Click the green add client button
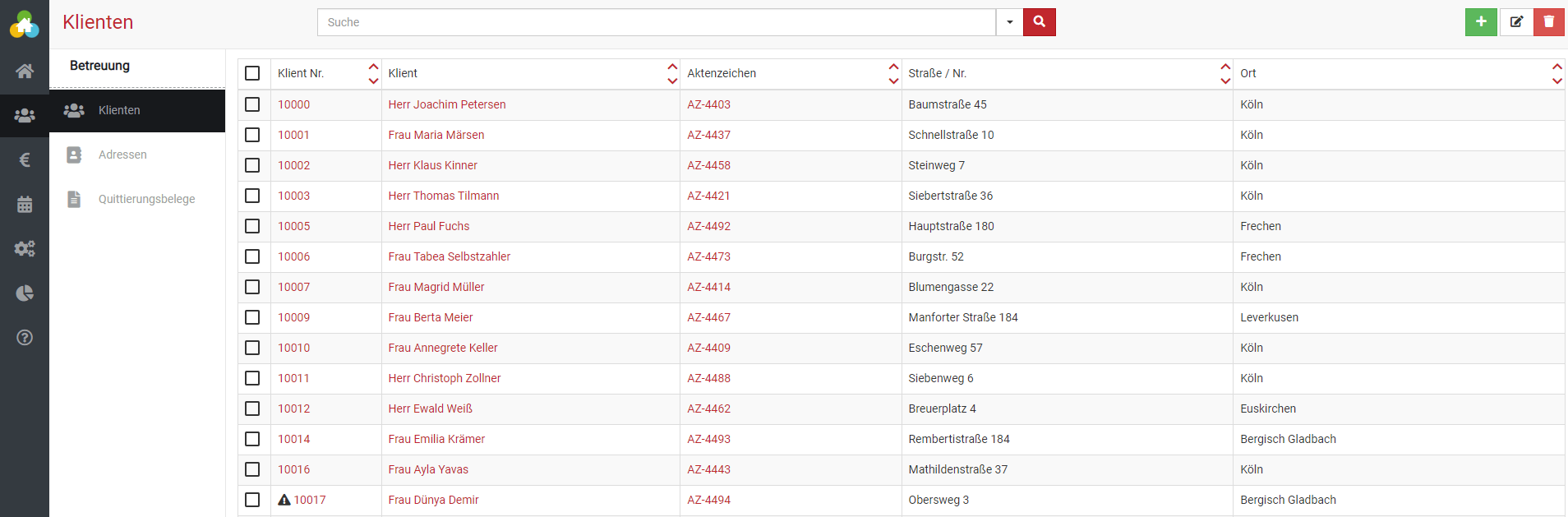The height and width of the screenshot is (517, 1568). (x=1480, y=22)
